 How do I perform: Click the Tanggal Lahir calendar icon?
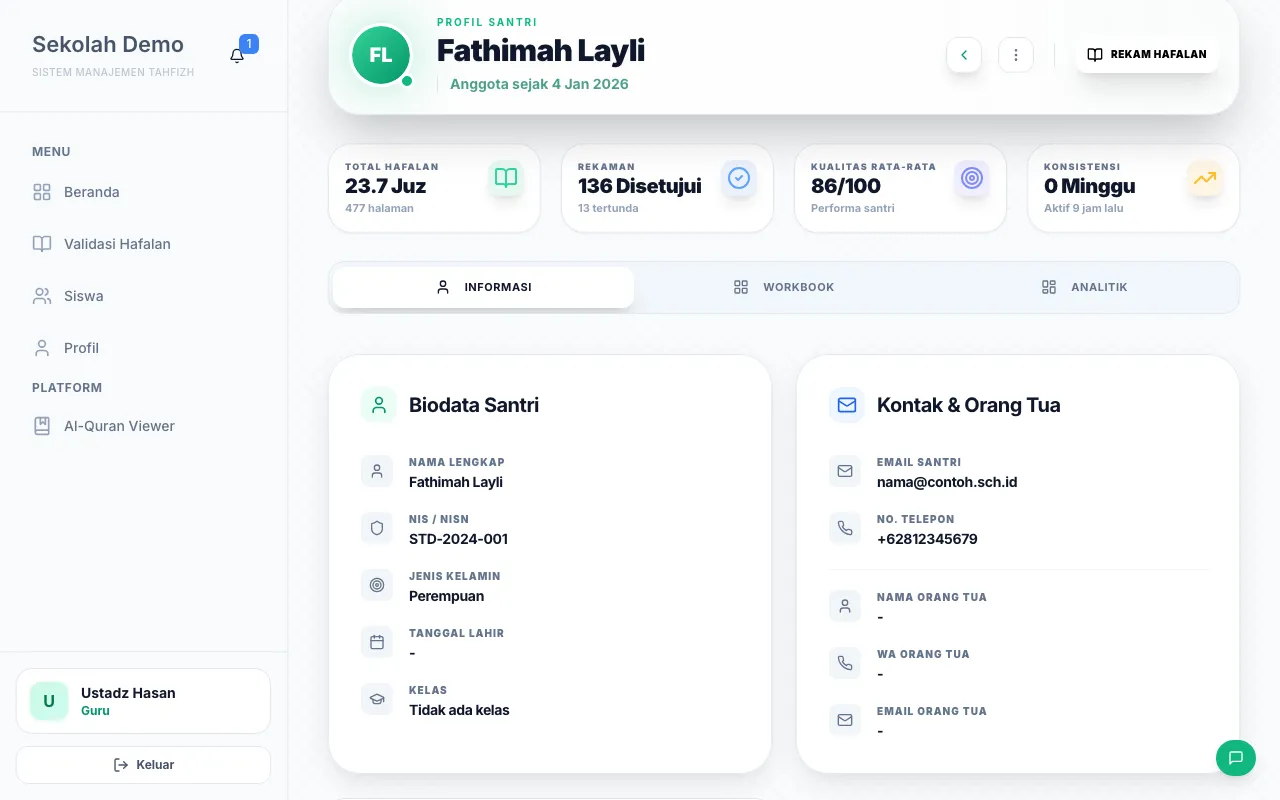(x=377, y=642)
